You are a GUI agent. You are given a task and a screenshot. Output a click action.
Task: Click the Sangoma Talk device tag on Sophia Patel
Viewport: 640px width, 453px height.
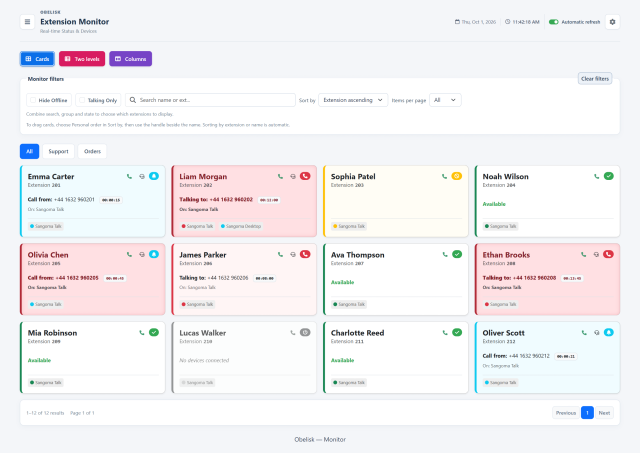(x=349, y=226)
